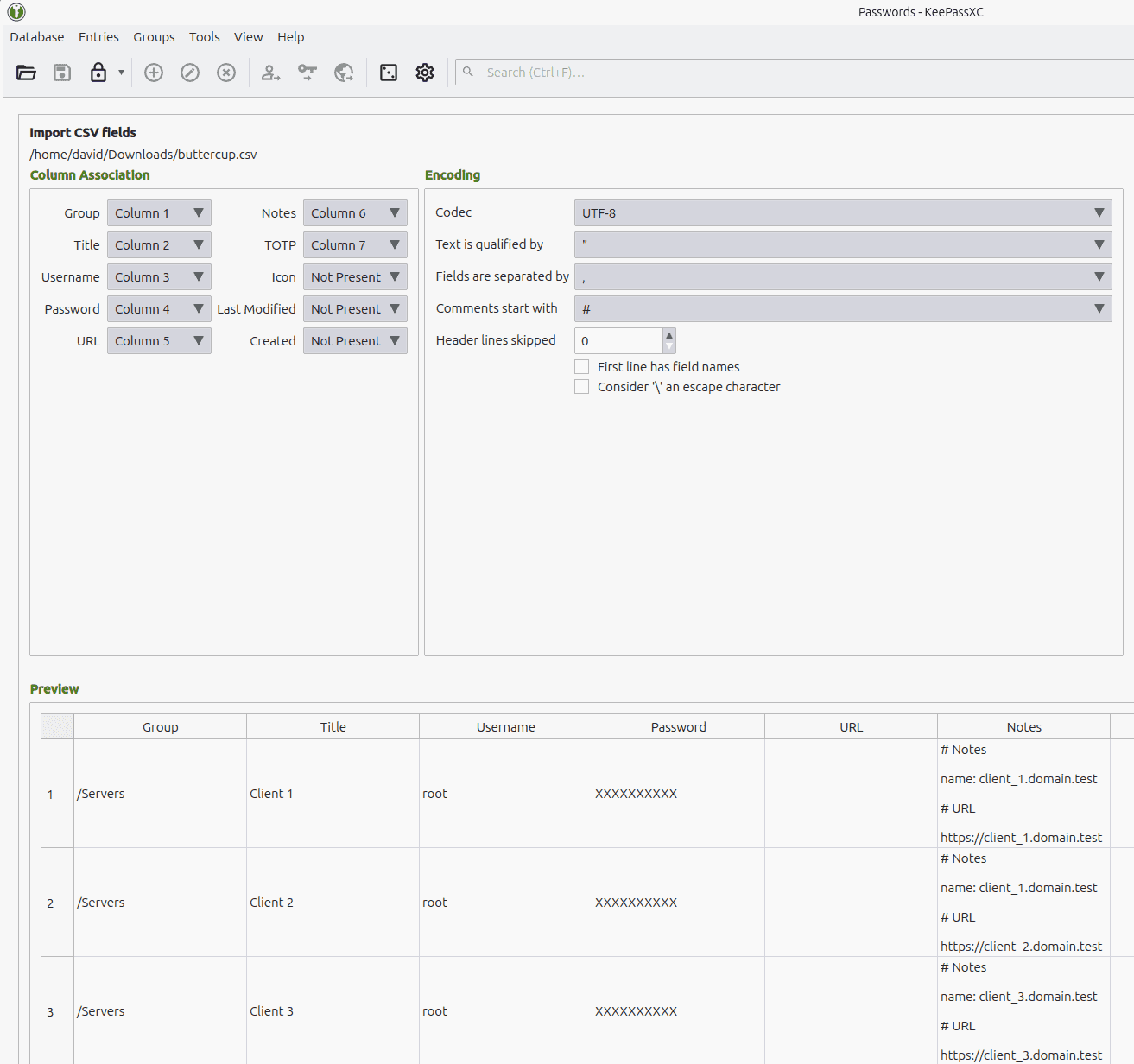Screen dimensions: 1134x1064
Task: Open the Database menu
Action: (x=37, y=37)
